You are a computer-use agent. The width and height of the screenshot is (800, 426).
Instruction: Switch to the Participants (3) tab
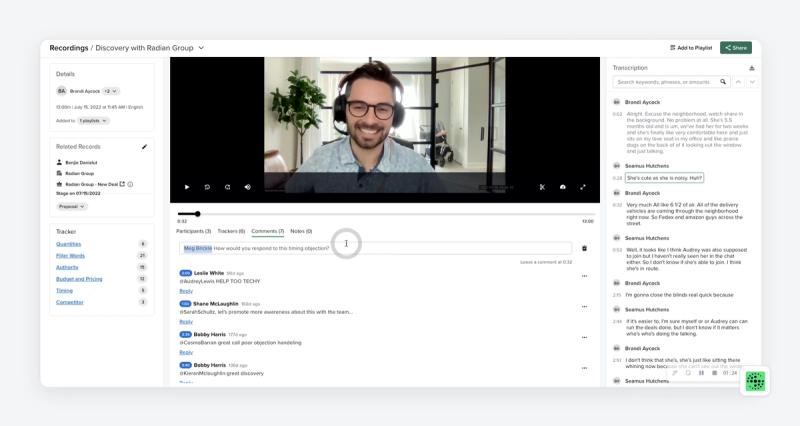coord(193,231)
